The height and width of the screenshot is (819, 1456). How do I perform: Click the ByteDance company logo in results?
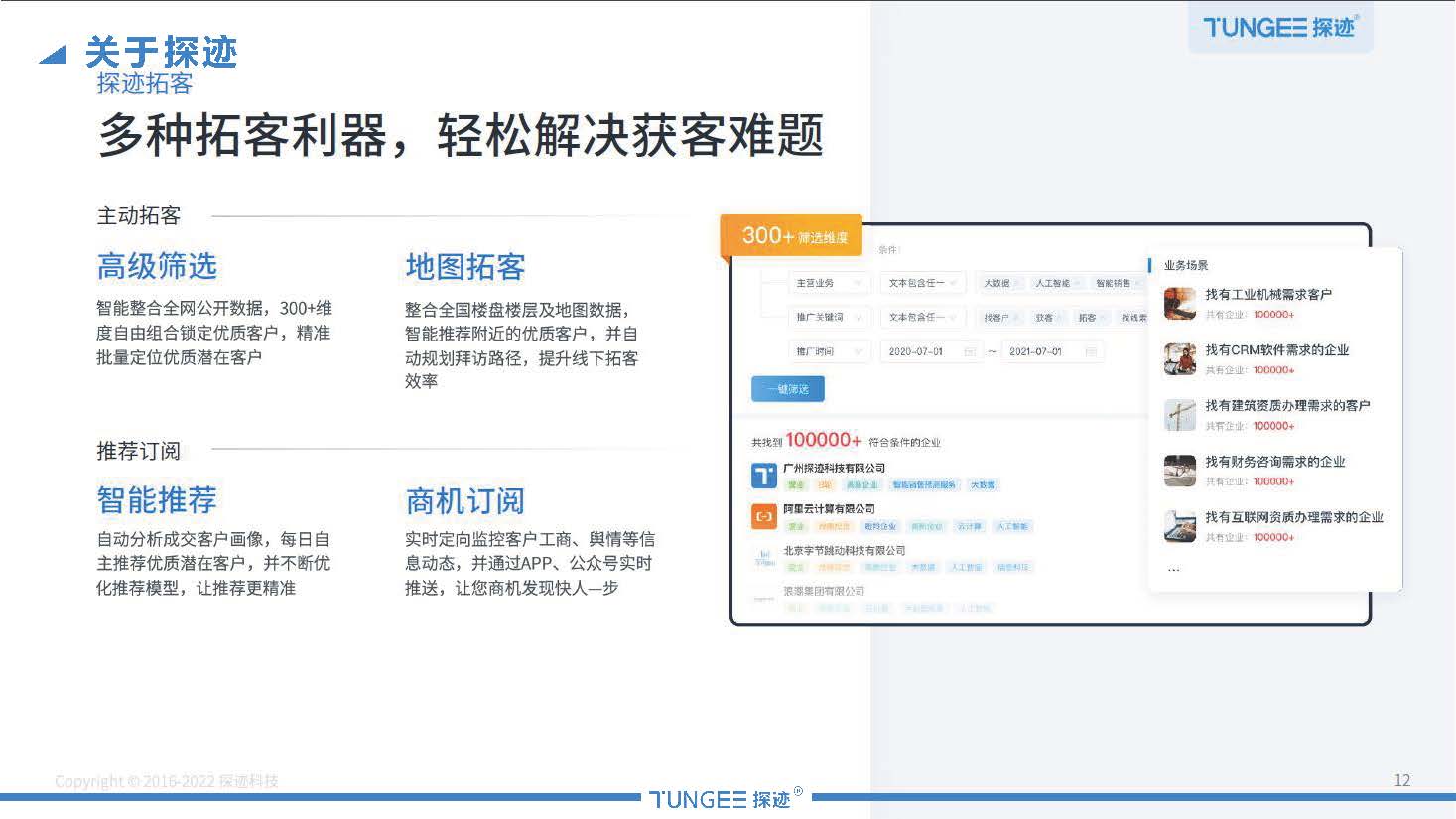765,555
